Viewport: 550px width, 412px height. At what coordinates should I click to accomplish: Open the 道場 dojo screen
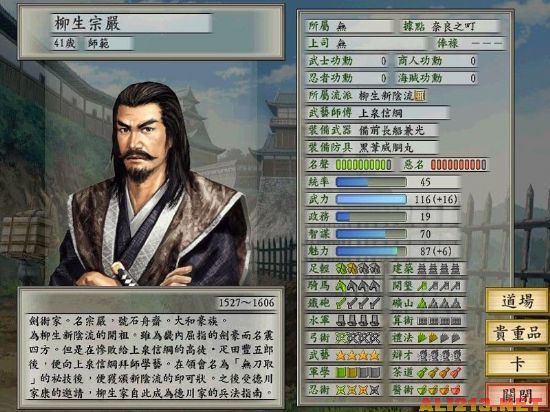click(x=516, y=300)
